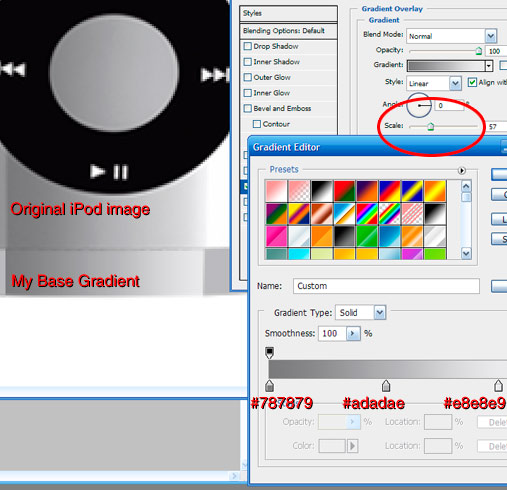Click the Opacity value field showing 100
Image resolution: width=507 pixels, height=490 pixels.
(496, 51)
